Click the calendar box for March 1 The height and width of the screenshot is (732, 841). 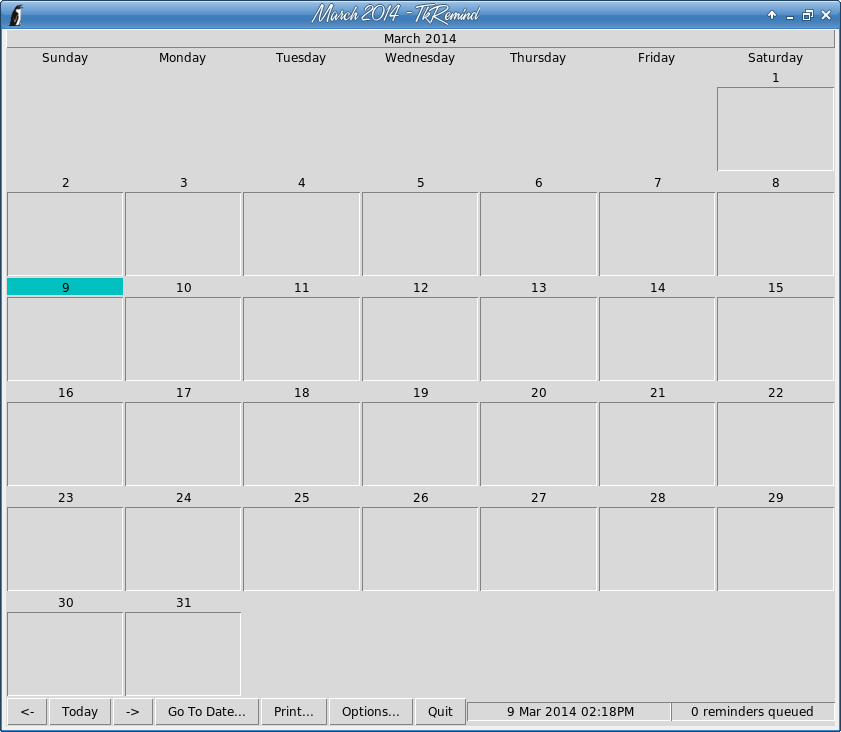(775, 129)
